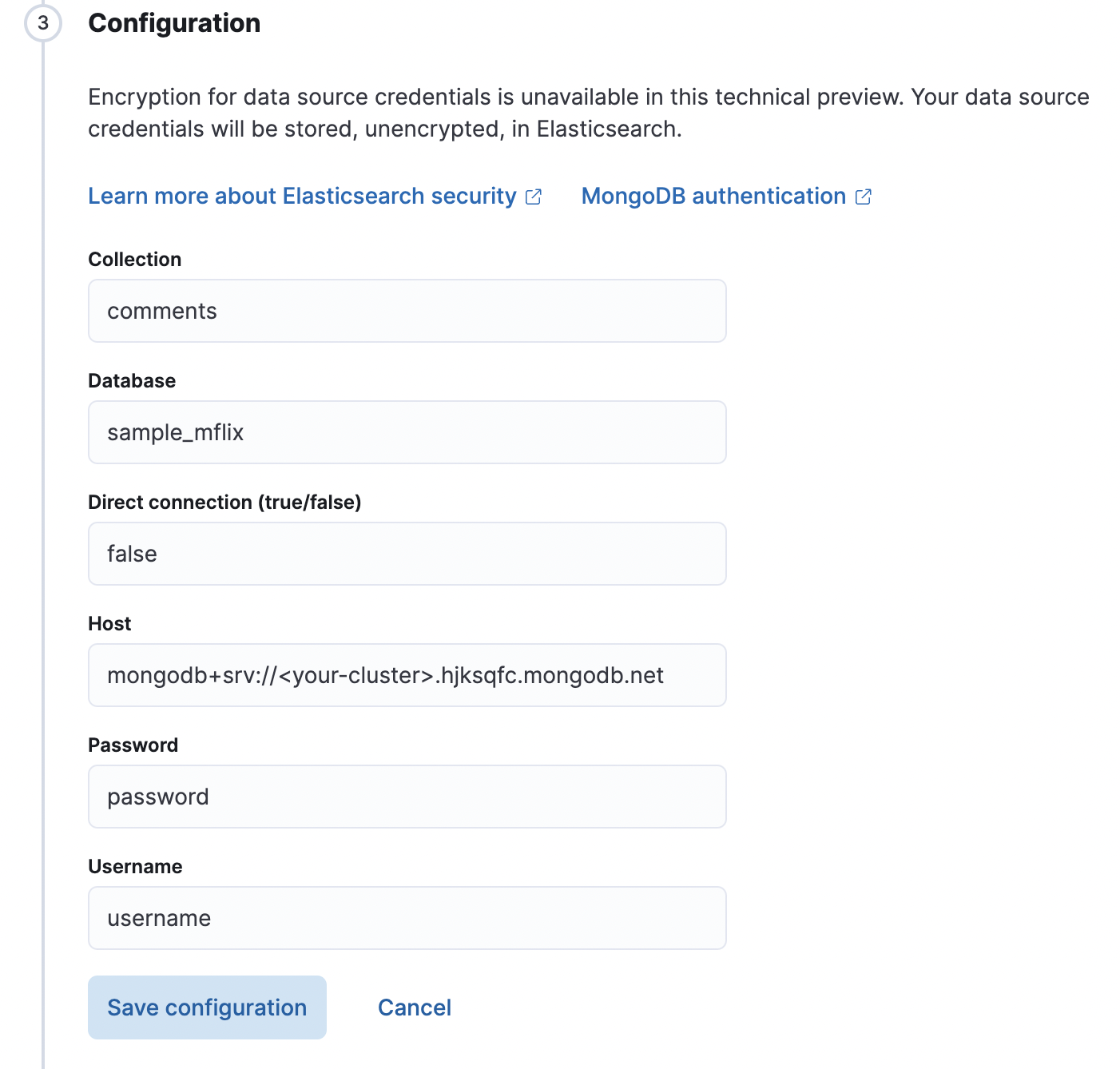Focus the Password input field

(406, 797)
